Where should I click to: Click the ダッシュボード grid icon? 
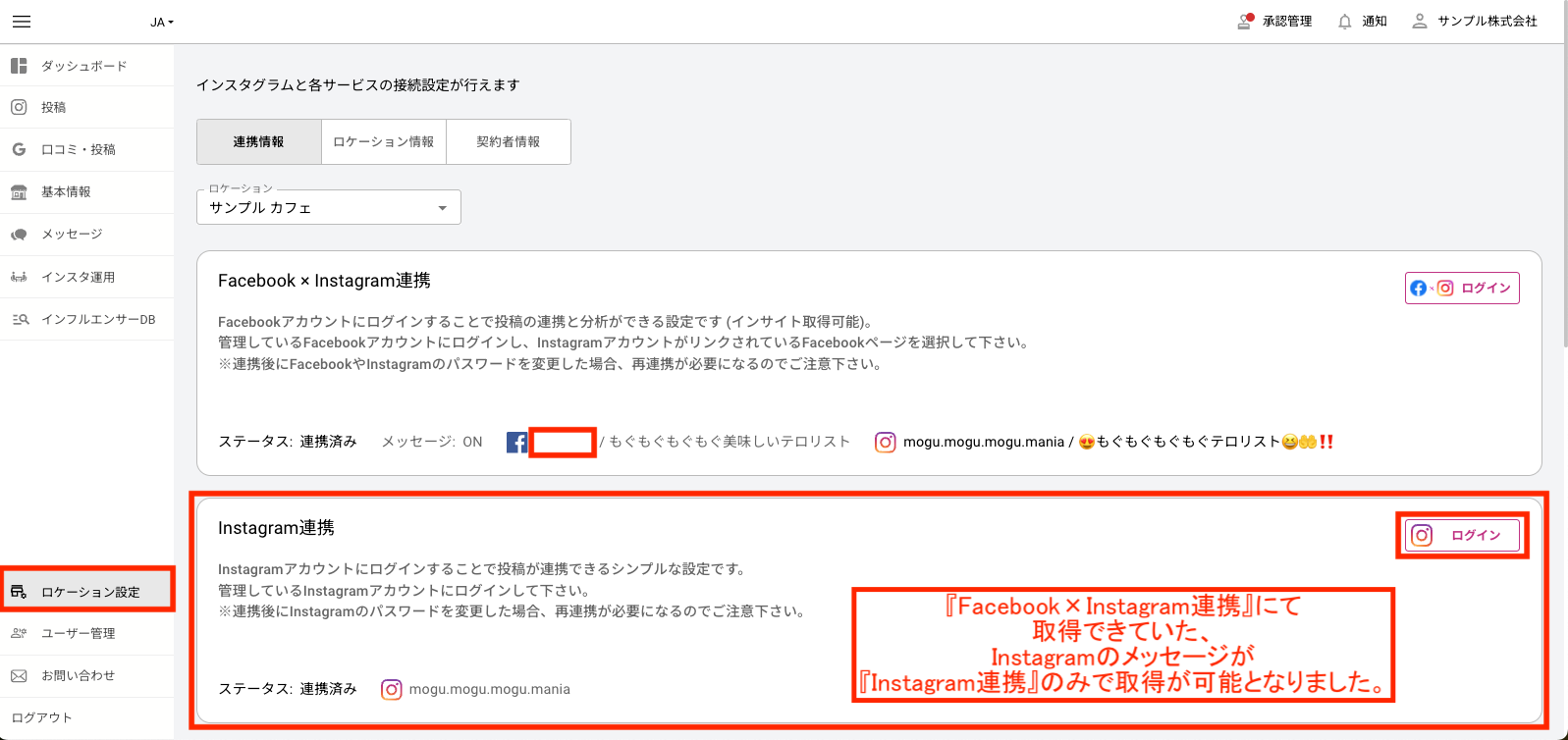pyautogui.click(x=19, y=66)
